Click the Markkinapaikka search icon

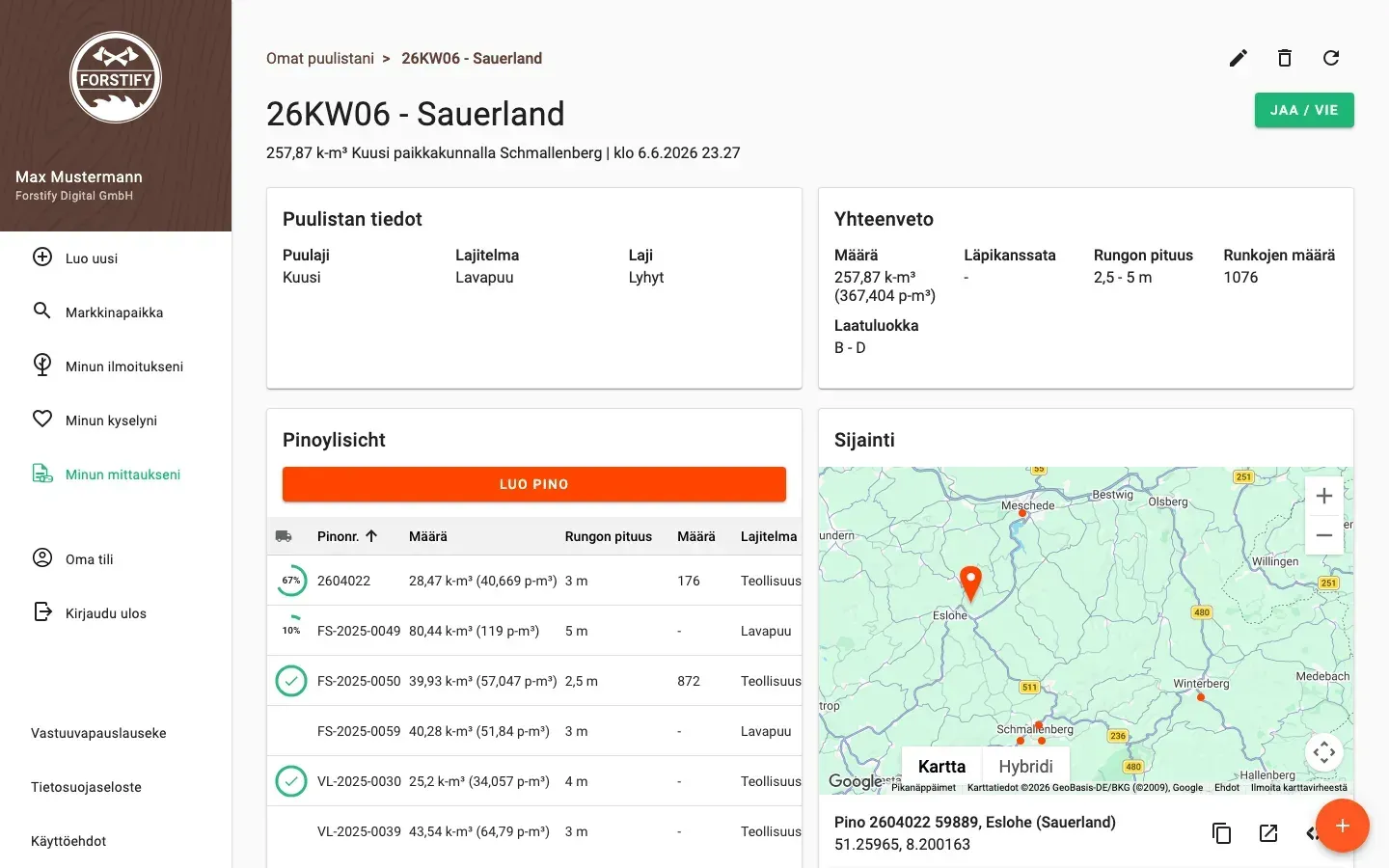(42, 311)
